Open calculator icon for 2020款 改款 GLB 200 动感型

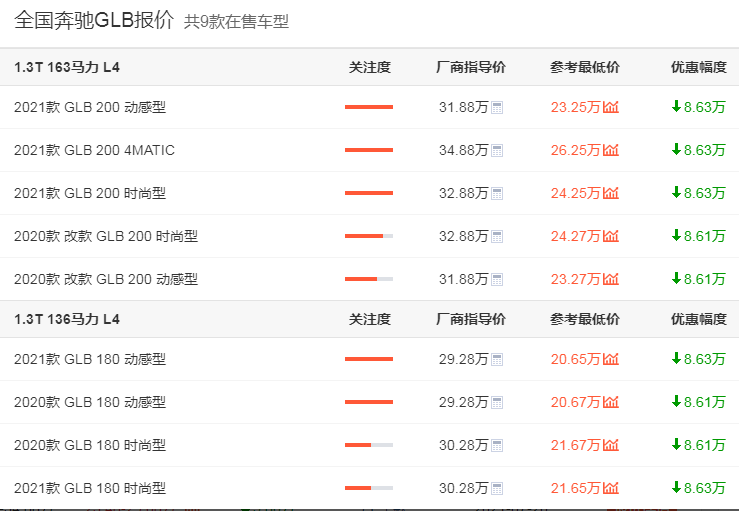(497, 280)
